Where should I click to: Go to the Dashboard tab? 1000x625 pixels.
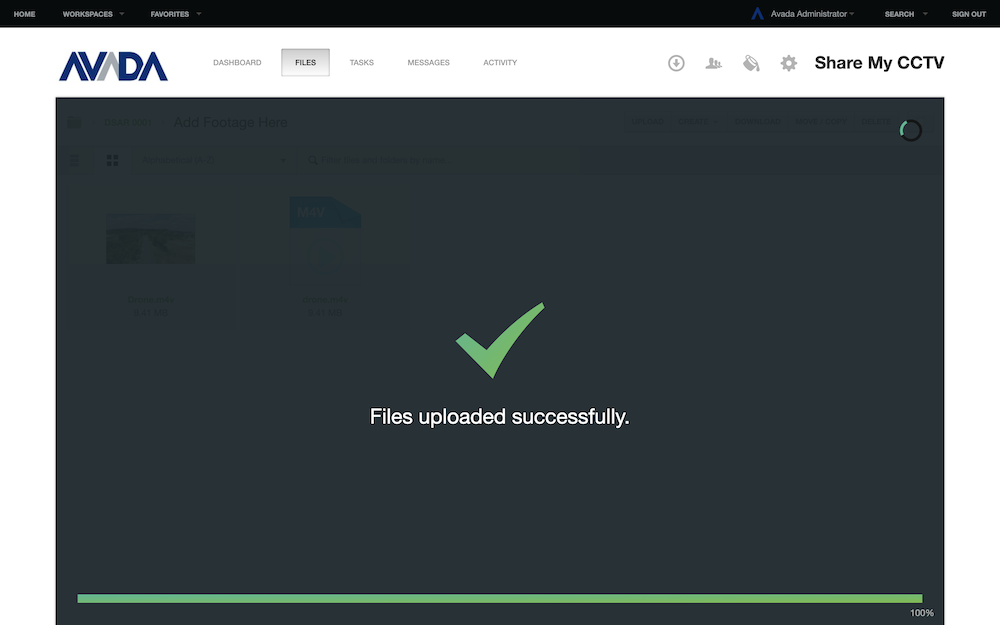pyautogui.click(x=237, y=63)
